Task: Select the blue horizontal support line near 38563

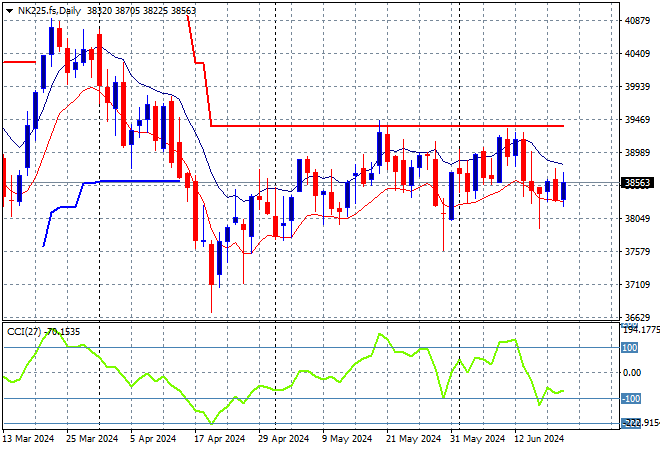Action: (x=139, y=181)
